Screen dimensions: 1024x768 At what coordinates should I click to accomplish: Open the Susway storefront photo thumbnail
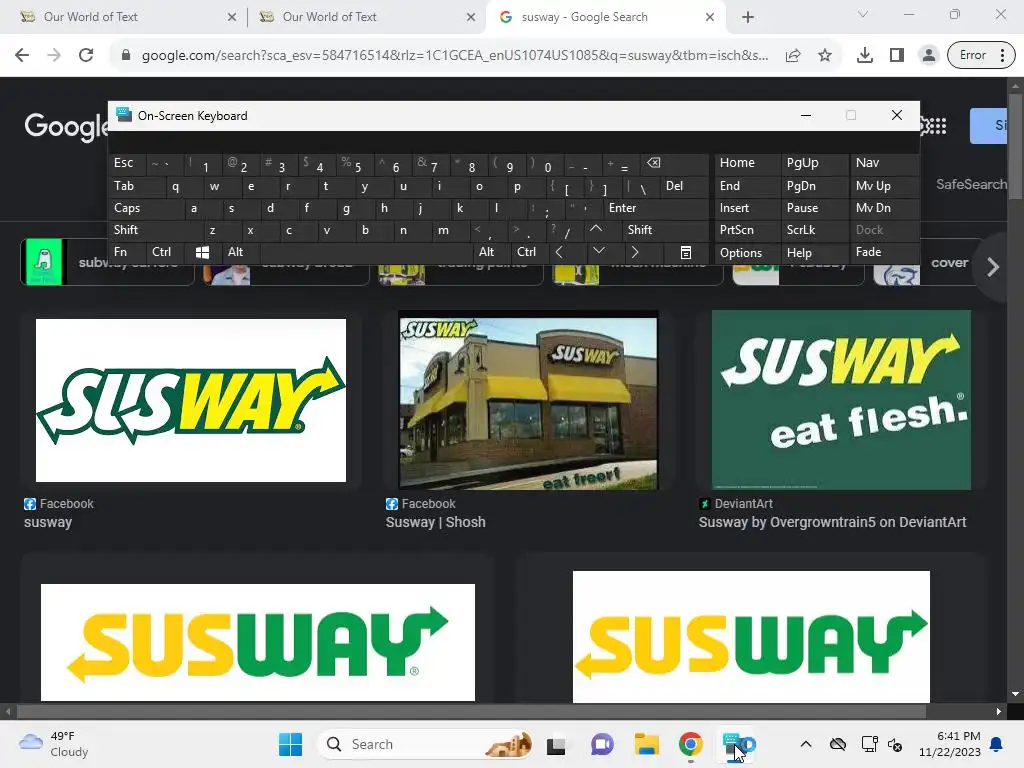528,400
